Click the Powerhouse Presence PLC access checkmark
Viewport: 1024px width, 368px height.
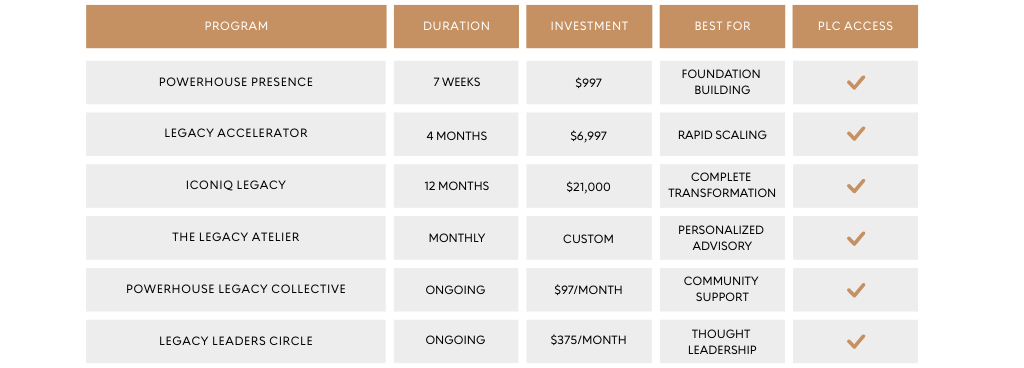[x=856, y=82]
